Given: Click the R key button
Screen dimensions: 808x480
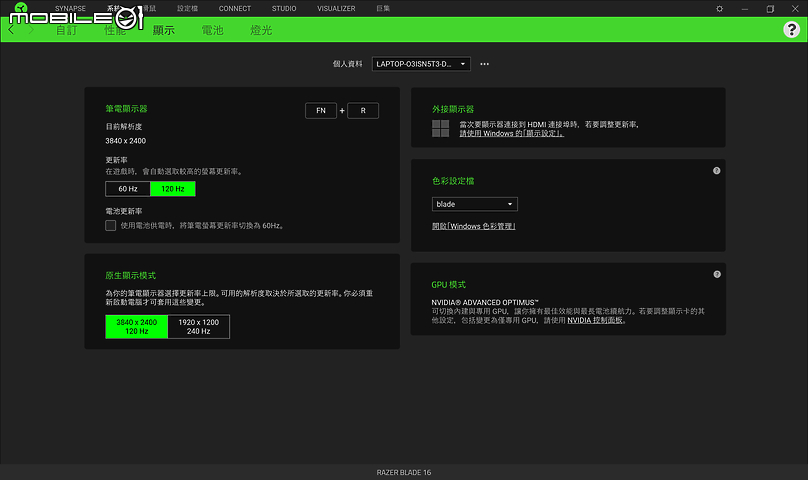Looking at the screenshot, I should click(x=363, y=110).
